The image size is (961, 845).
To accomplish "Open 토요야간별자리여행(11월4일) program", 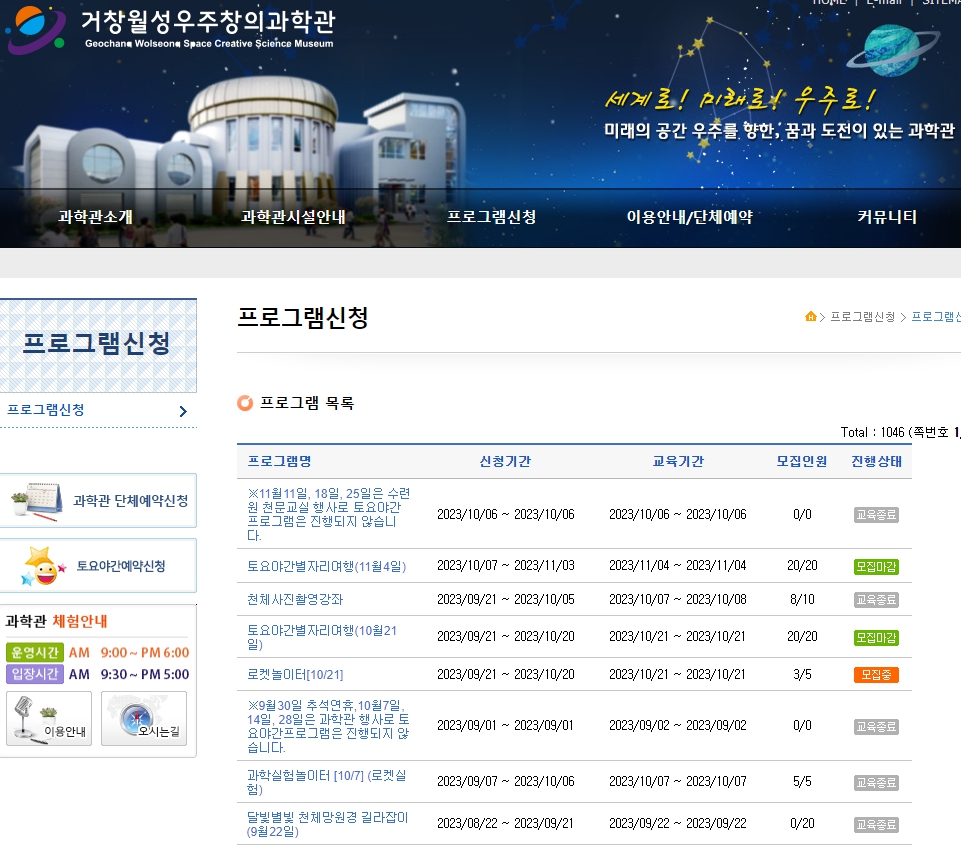I will 327,566.
